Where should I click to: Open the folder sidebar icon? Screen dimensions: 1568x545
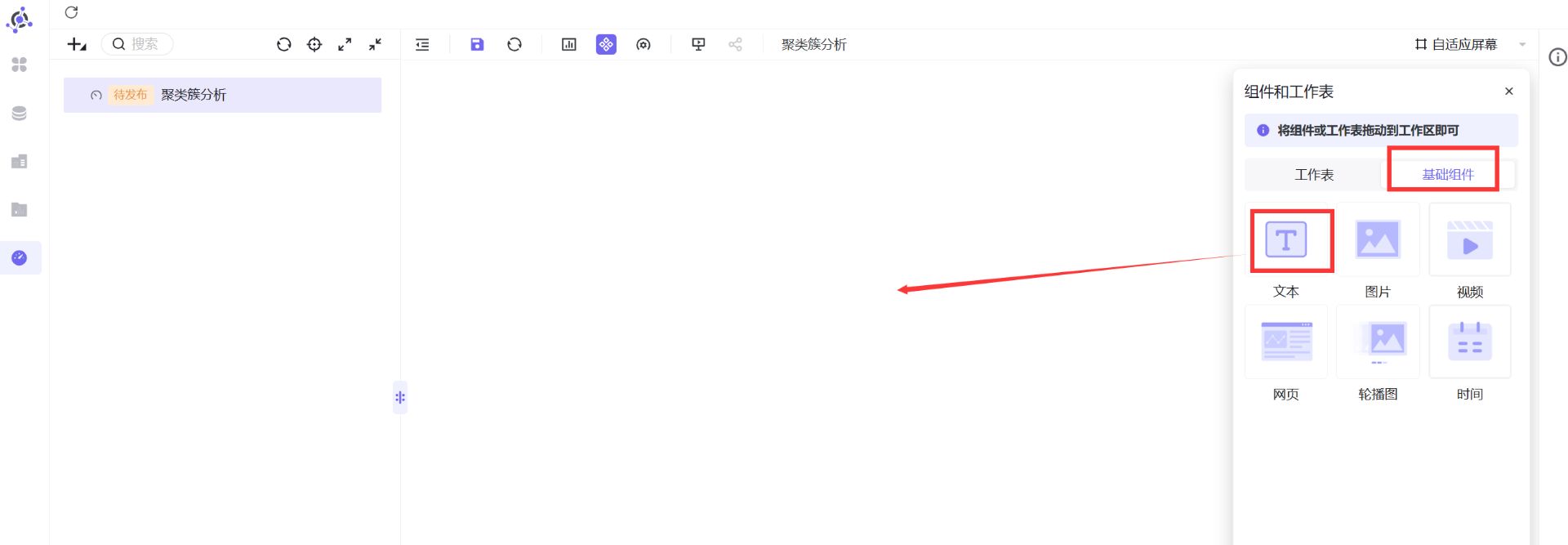point(20,210)
